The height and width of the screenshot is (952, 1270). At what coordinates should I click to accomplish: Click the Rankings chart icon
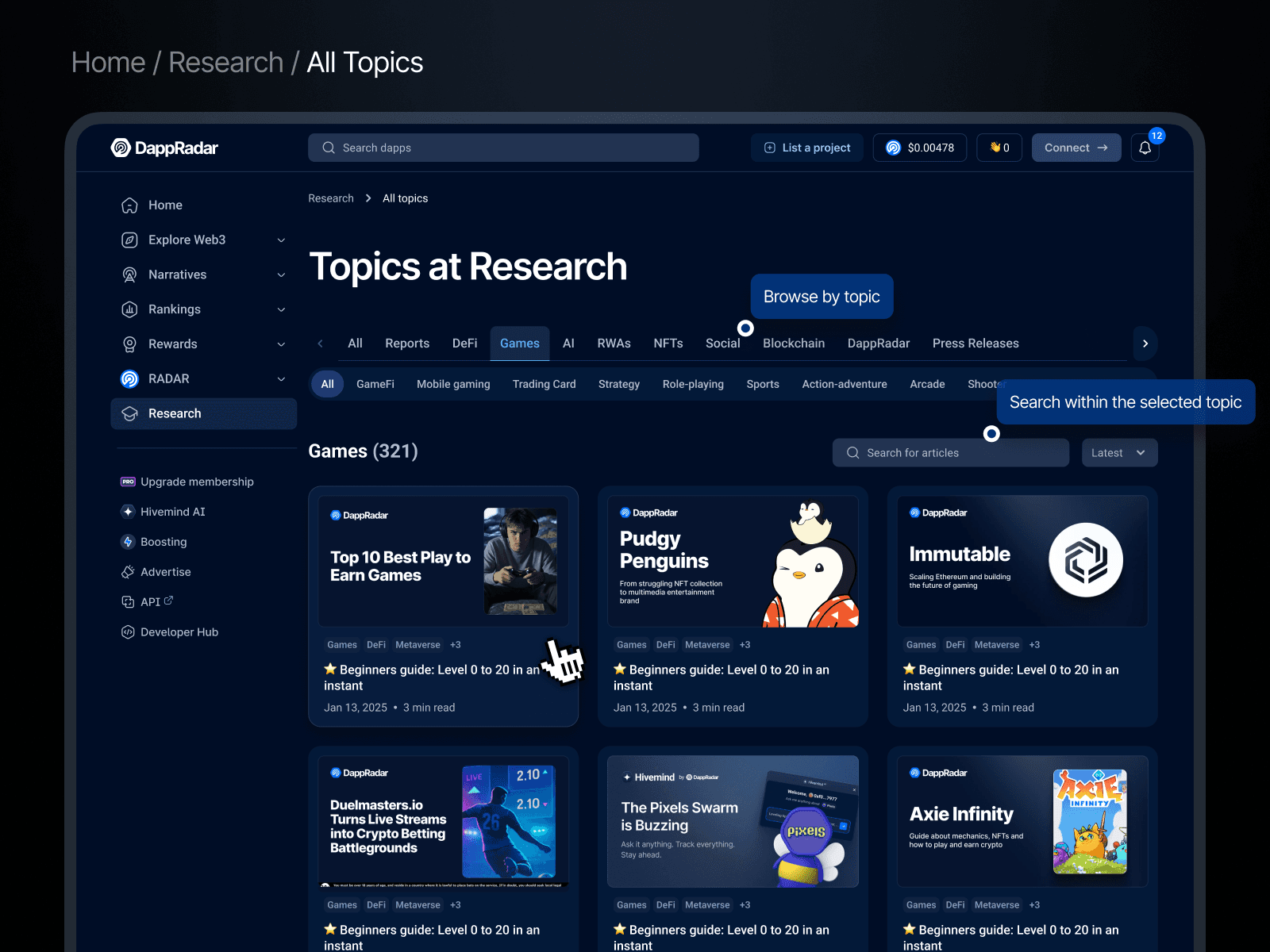pos(129,309)
